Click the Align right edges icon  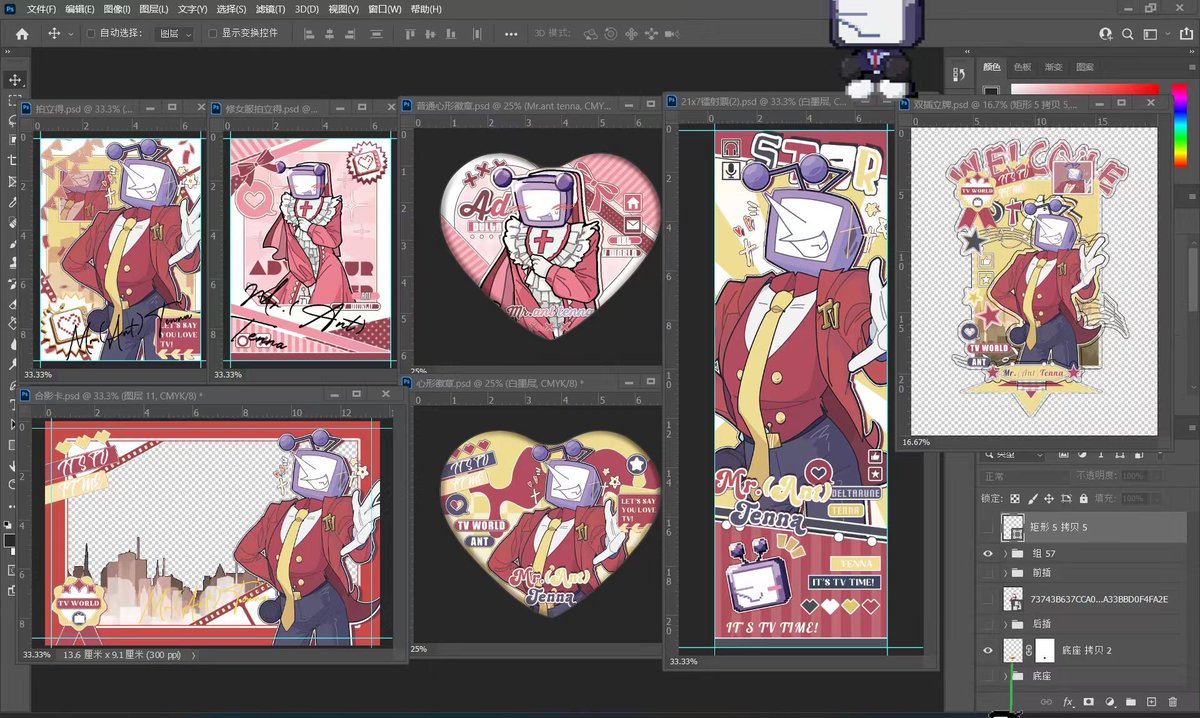pos(349,34)
